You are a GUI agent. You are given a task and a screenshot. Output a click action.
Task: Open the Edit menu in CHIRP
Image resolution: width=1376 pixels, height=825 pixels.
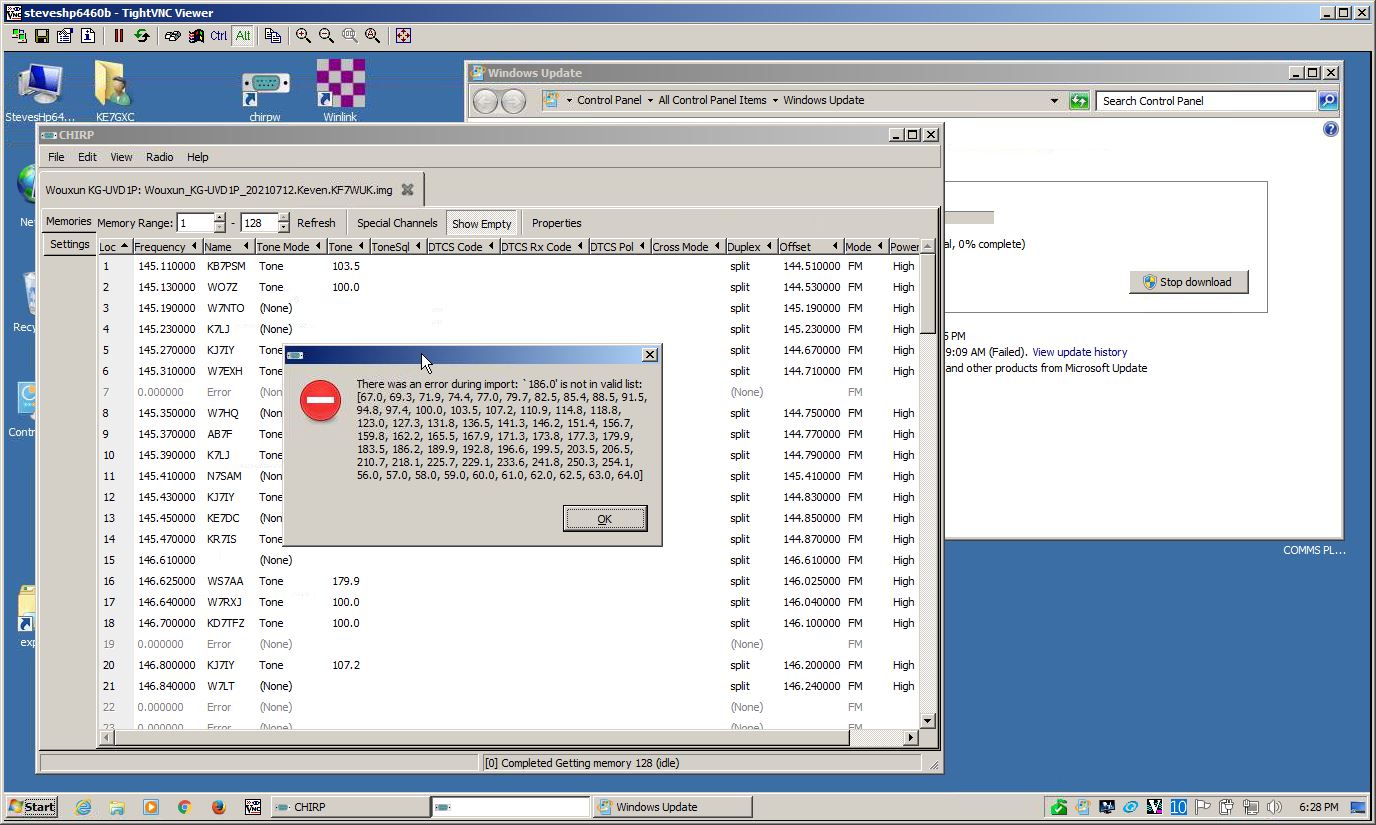coord(88,157)
